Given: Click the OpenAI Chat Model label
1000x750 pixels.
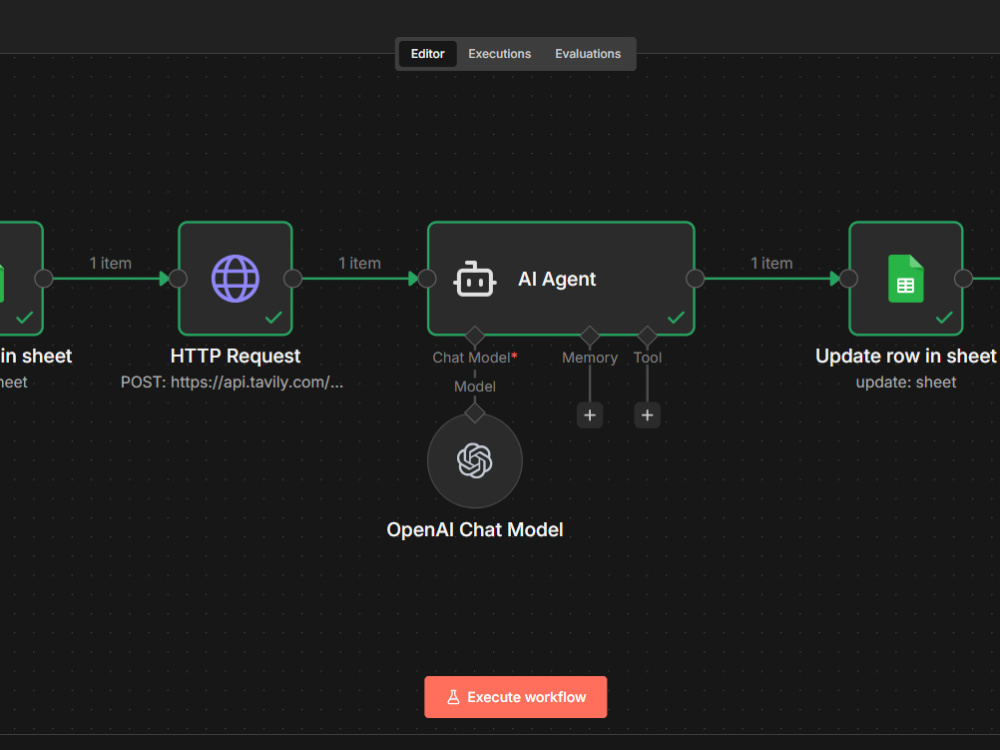Looking at the screenshot, I should point(474,529).
